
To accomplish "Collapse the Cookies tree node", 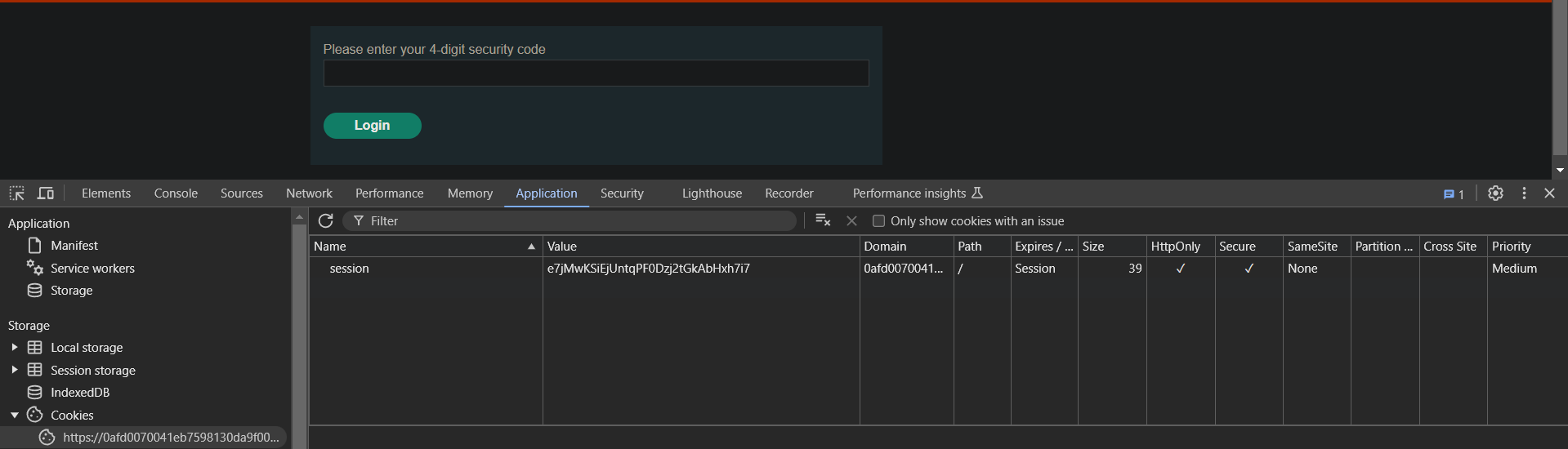I will tap(14, 416).
